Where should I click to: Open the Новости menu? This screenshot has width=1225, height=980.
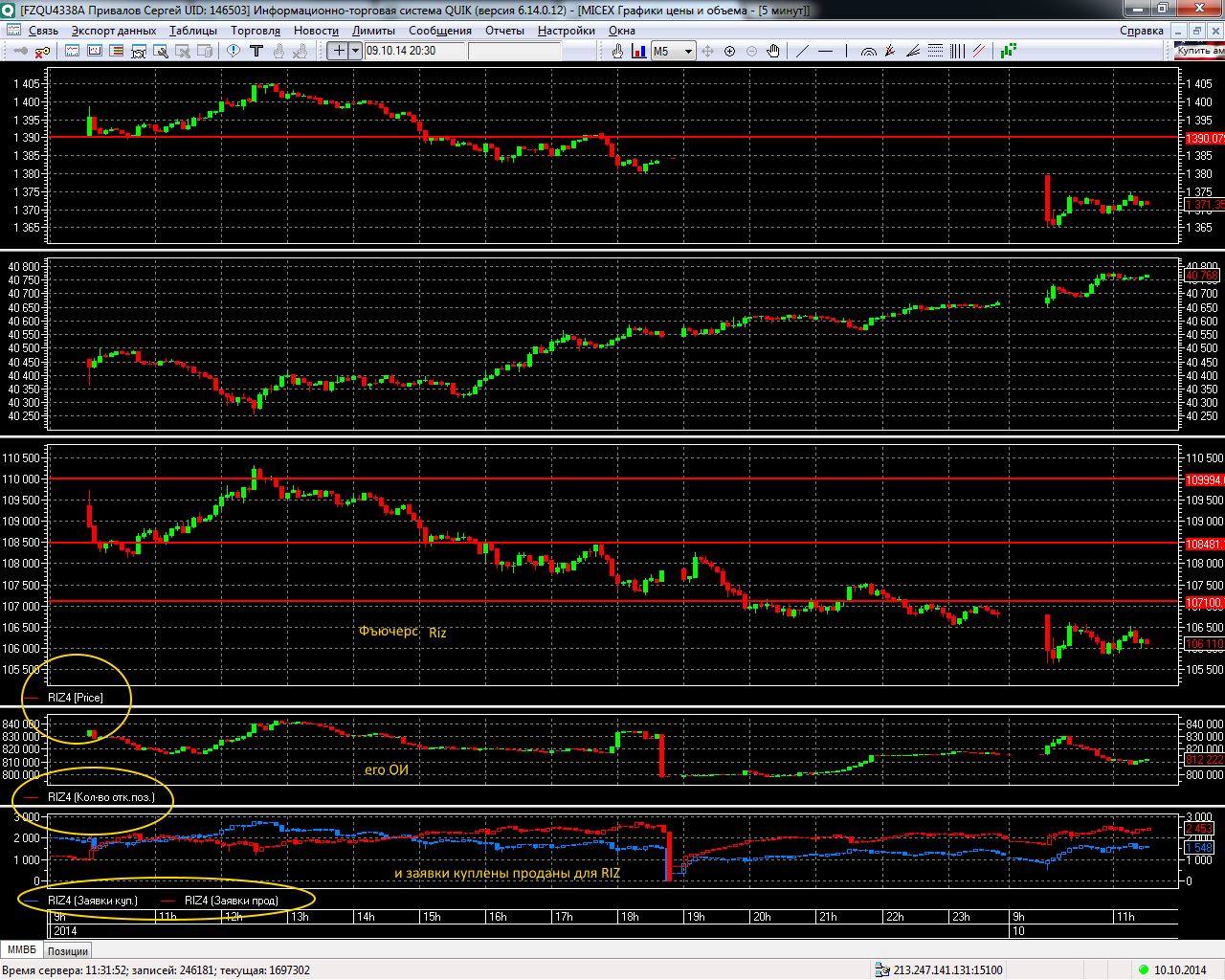316,31
